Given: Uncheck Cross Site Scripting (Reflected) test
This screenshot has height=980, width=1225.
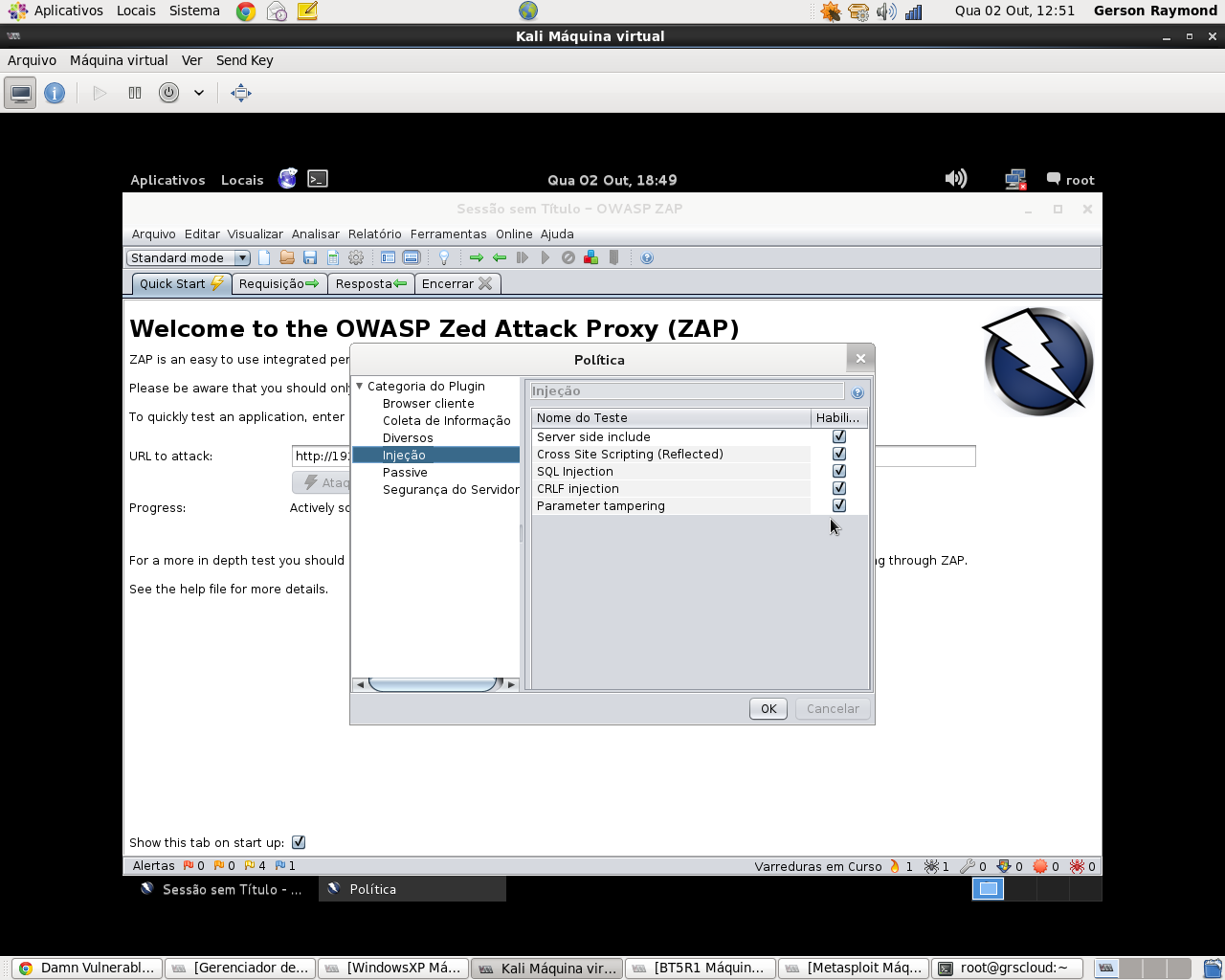Looking at the screenshot, I should tap(839, 454).
